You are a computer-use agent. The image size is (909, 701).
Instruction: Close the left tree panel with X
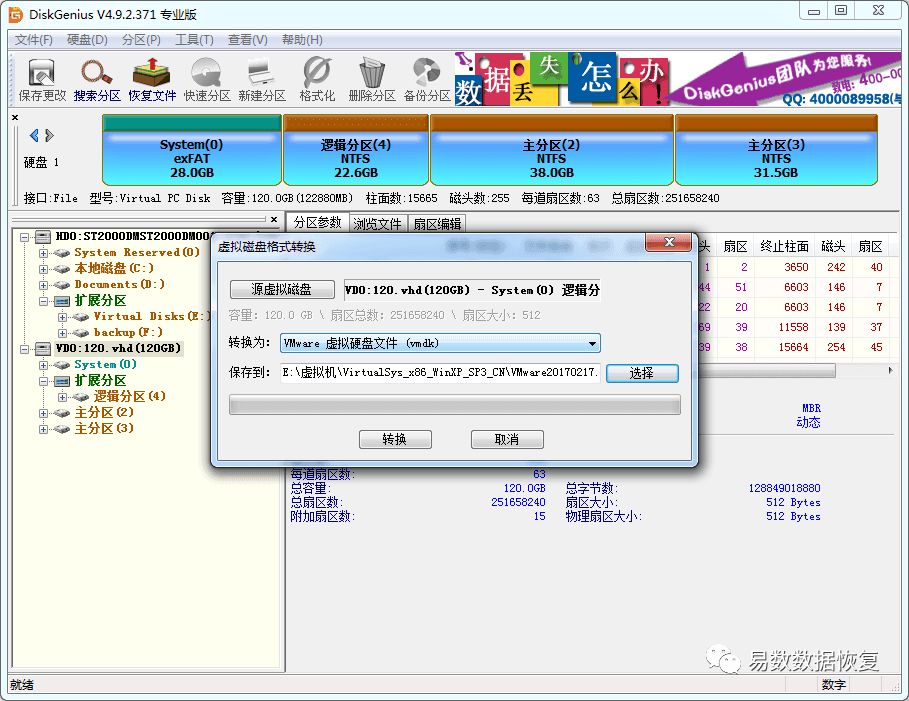tap(274, 219)
